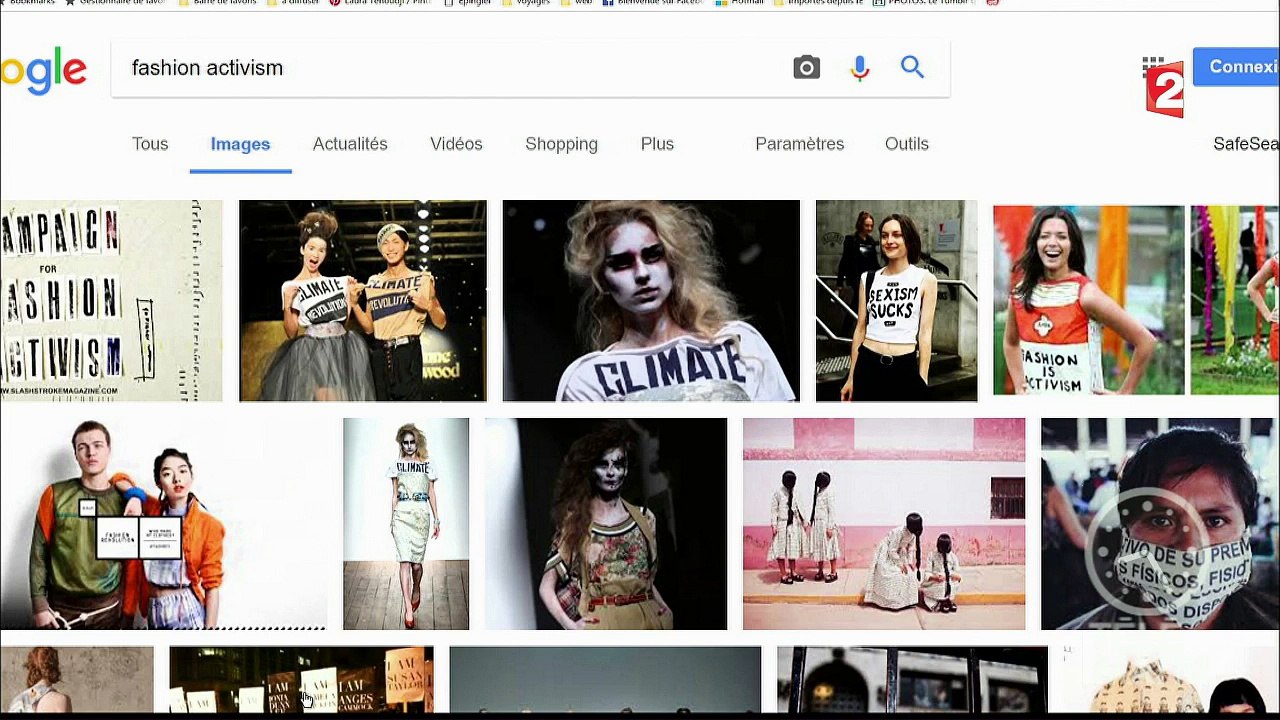Viewport: 1280px width, 720px height.
Task: Open Campaign for Fashion Activism poster image
Action: (x=111, y=301)
